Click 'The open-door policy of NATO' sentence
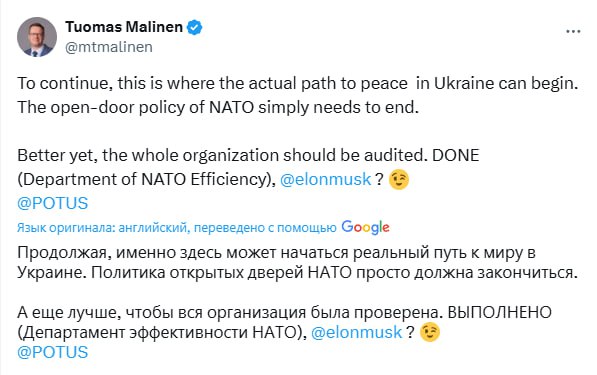This screenshot has width=597, height=375. click(x=218, y=107)
